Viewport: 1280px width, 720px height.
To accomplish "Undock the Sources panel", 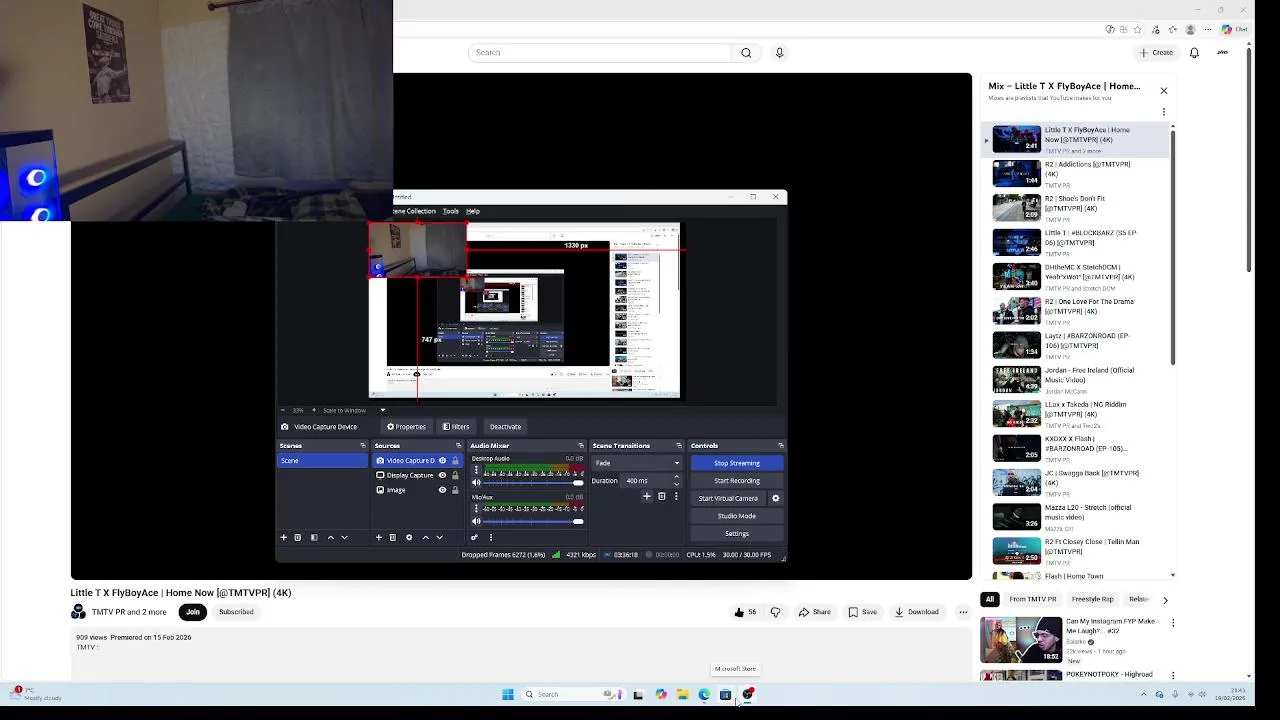I will (458, 446).
